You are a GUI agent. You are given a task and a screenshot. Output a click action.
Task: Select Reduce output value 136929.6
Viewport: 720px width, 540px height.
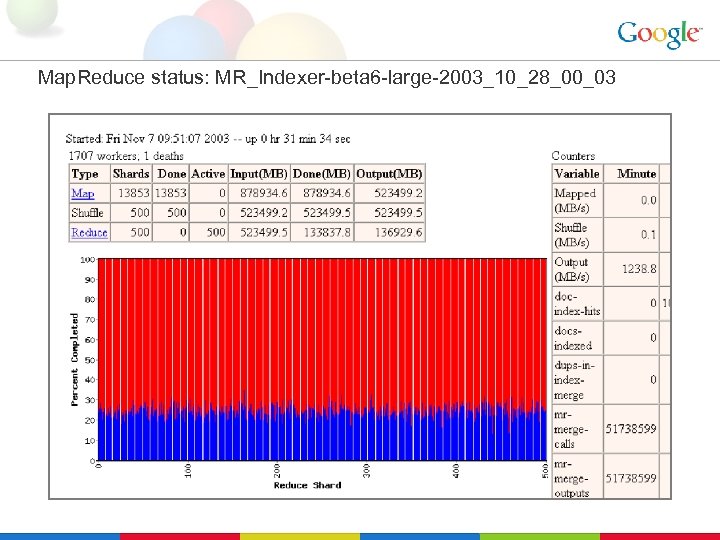coord(398,232)
